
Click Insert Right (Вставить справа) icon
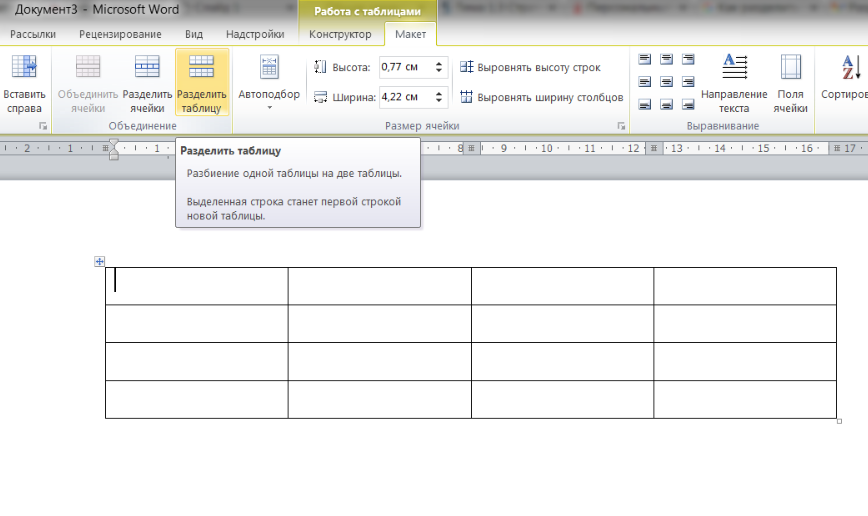coord(24,66)
